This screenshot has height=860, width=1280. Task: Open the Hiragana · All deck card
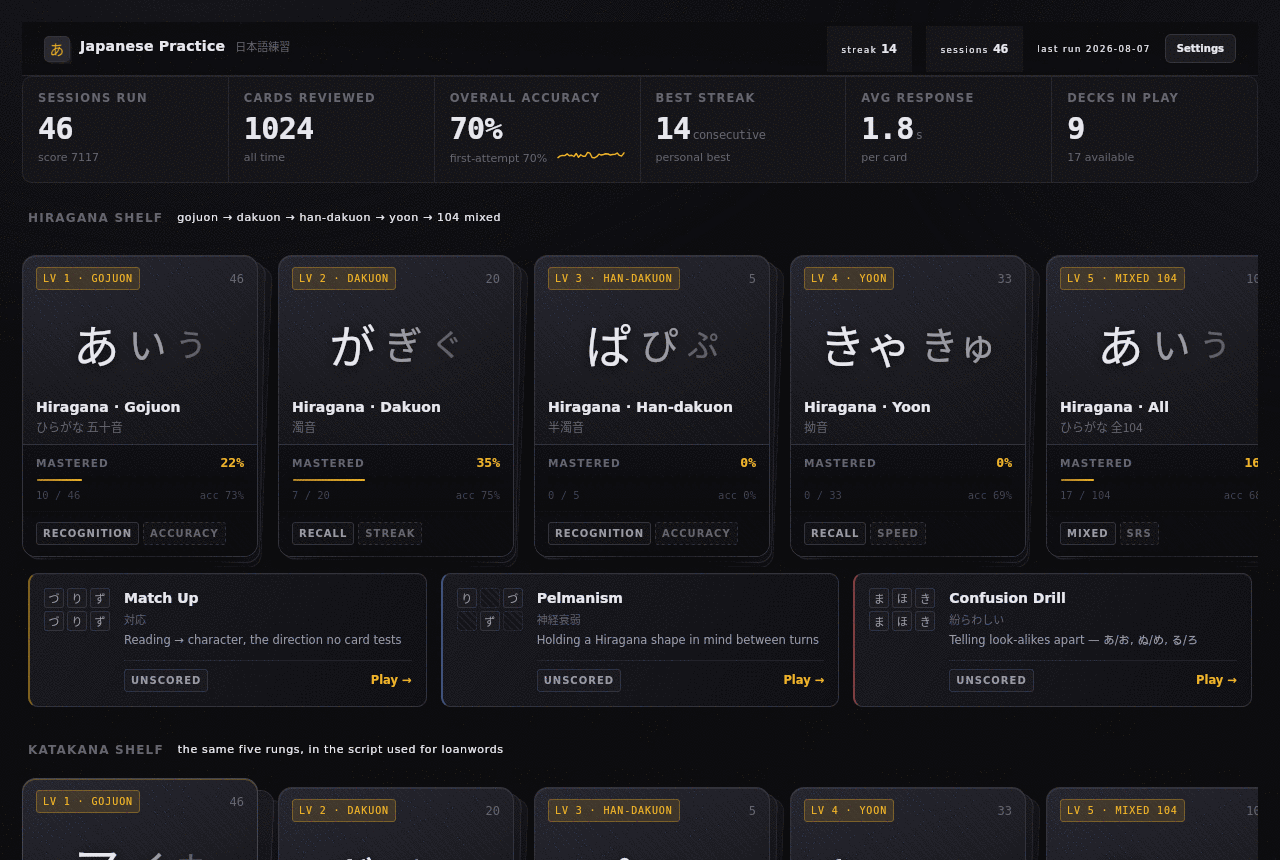[1152, 406]
